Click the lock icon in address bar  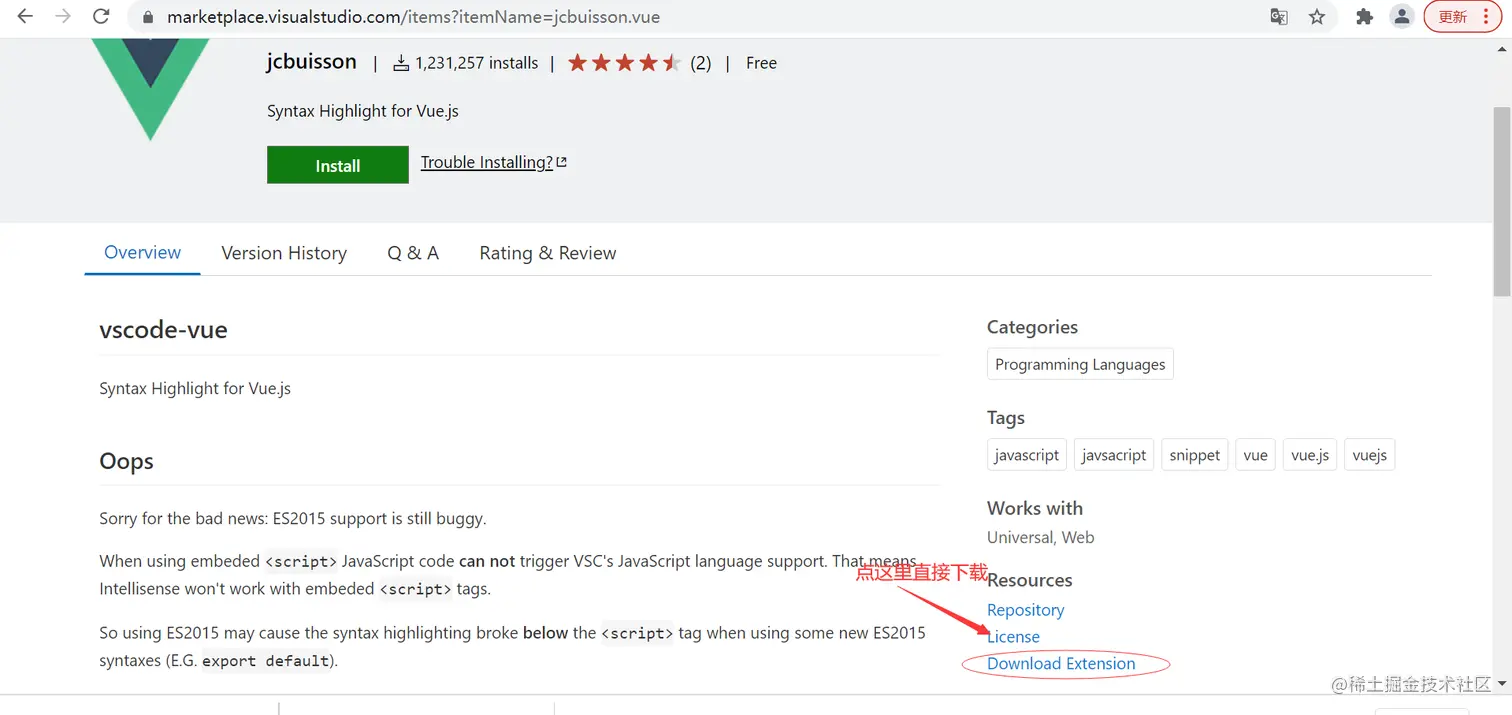[x=149, y=17]
